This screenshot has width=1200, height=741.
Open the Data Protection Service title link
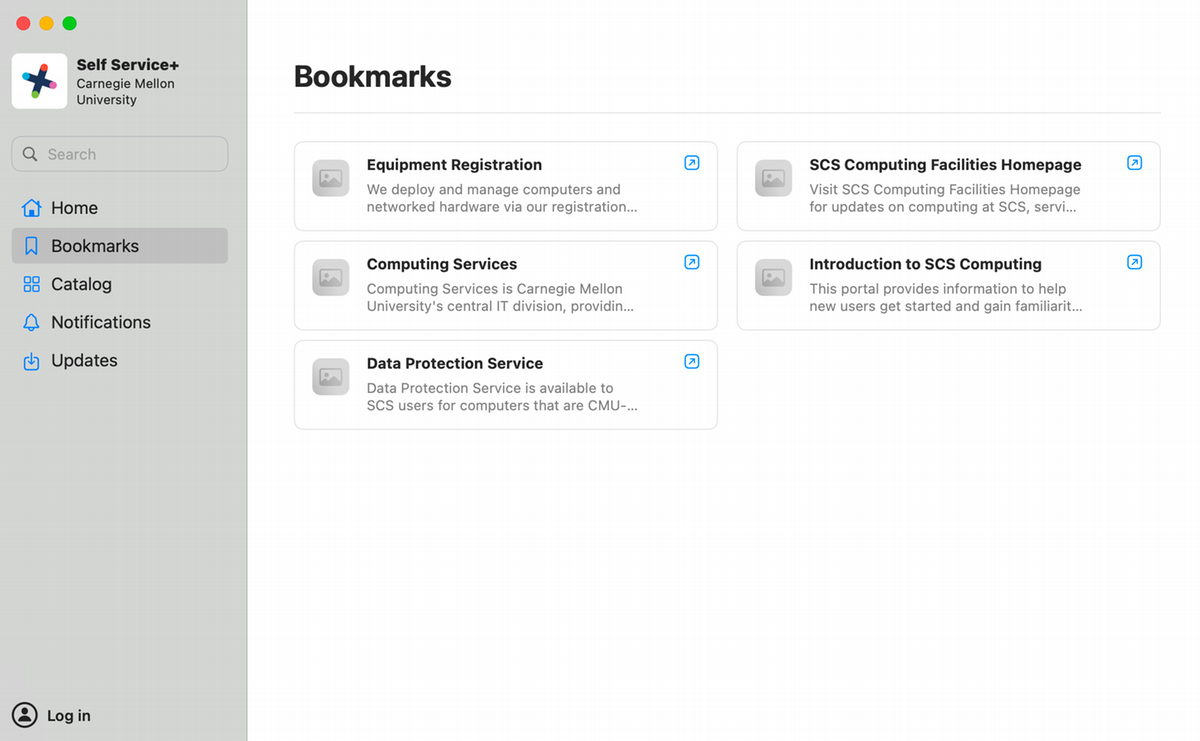coord(455,363)
